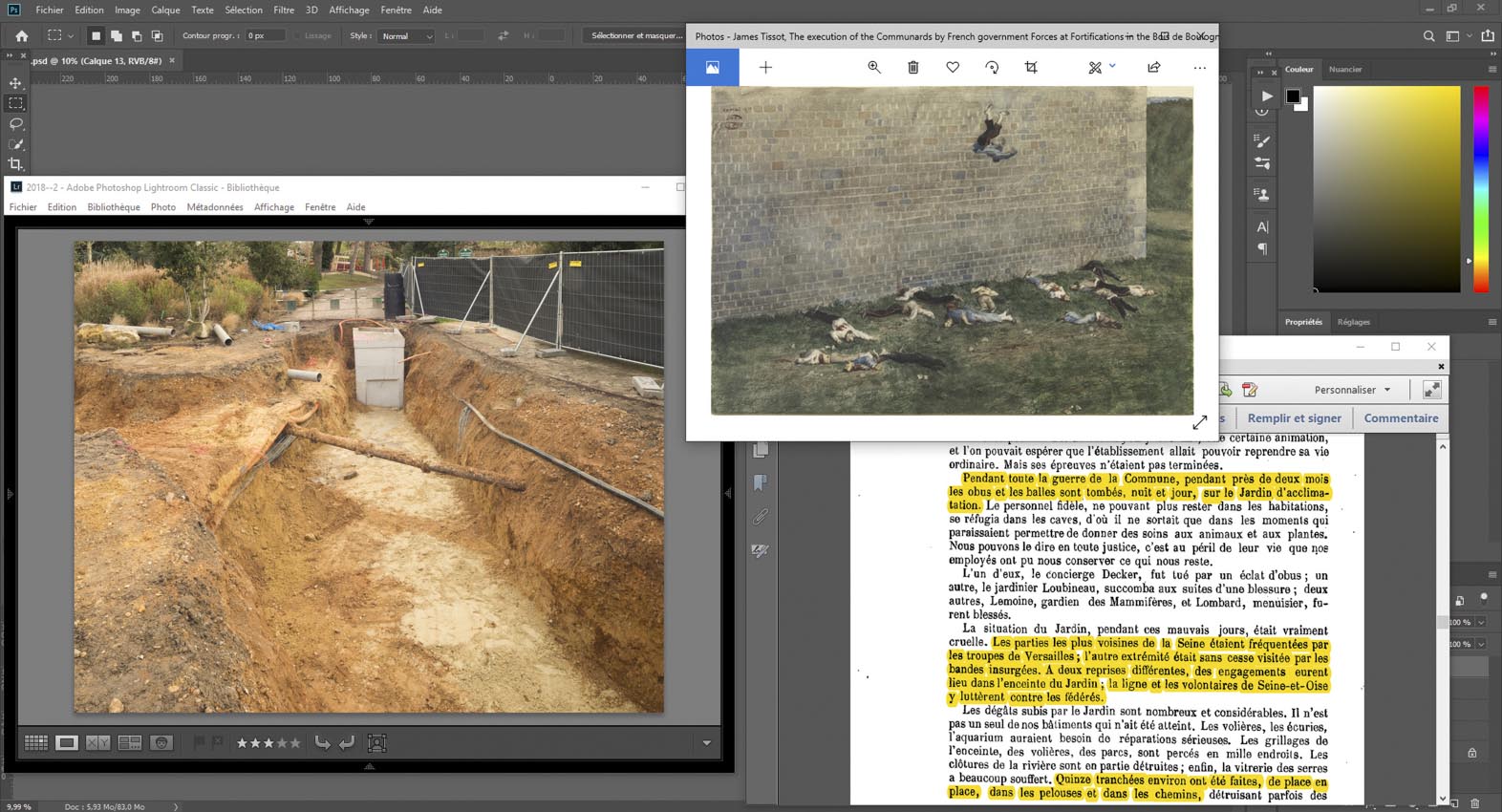Enter fullscreen with Photos expand arrows
This screenshot has height=812, width=1502.
pyautogui.click(x=1200, y=421)
